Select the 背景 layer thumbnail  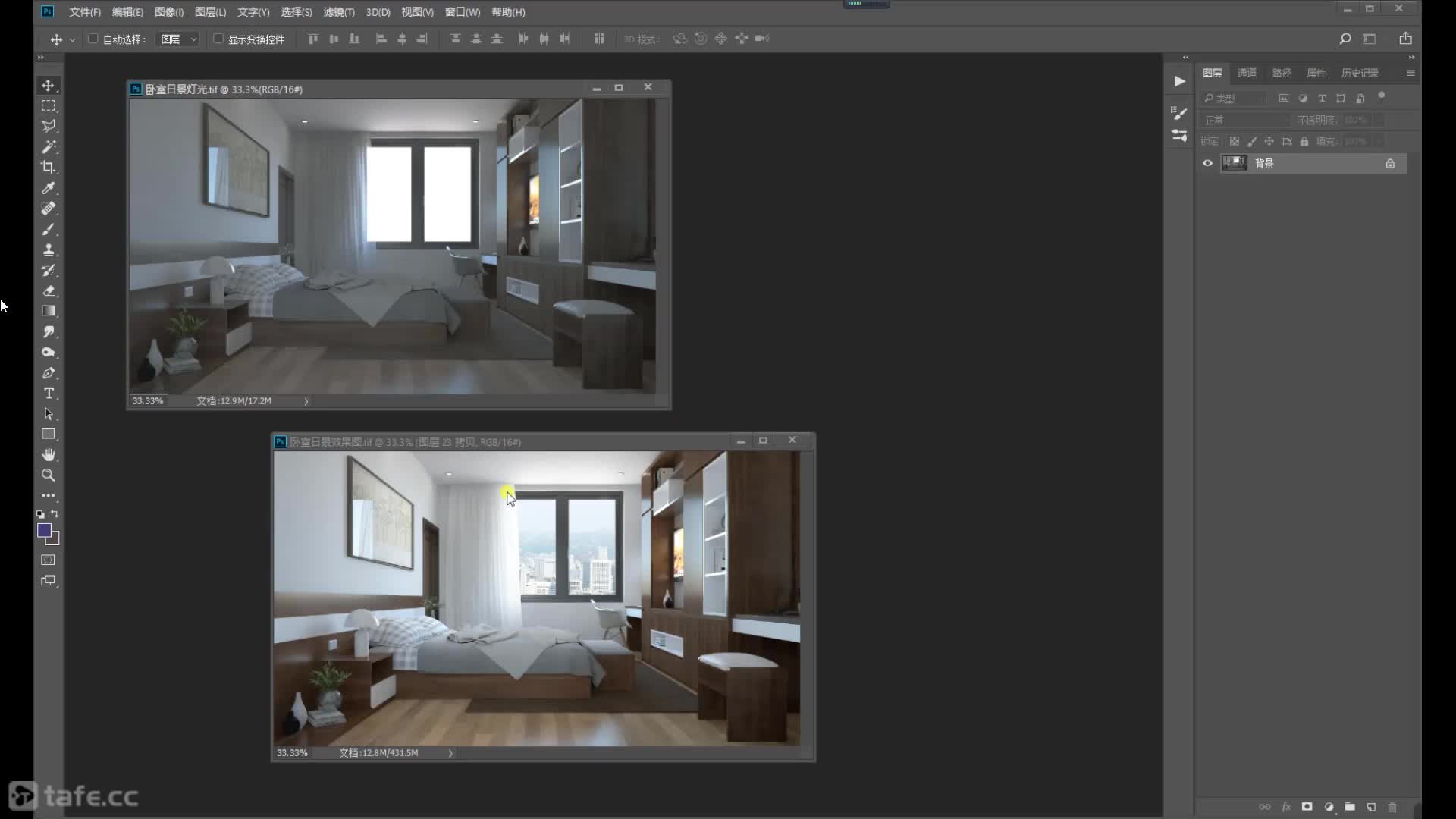pyautogui.click(x=1235, y=163)
